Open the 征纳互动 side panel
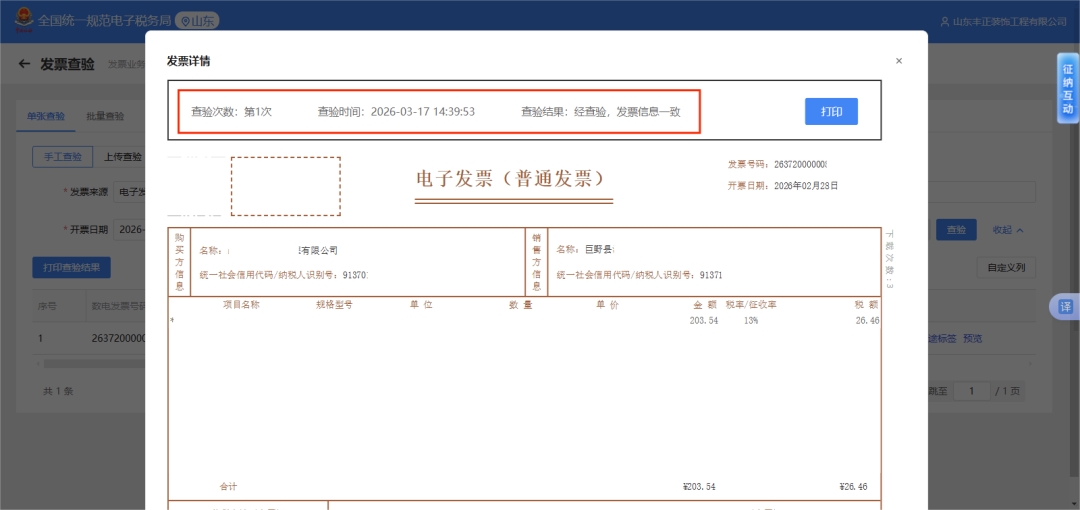 pos(1067,88)
